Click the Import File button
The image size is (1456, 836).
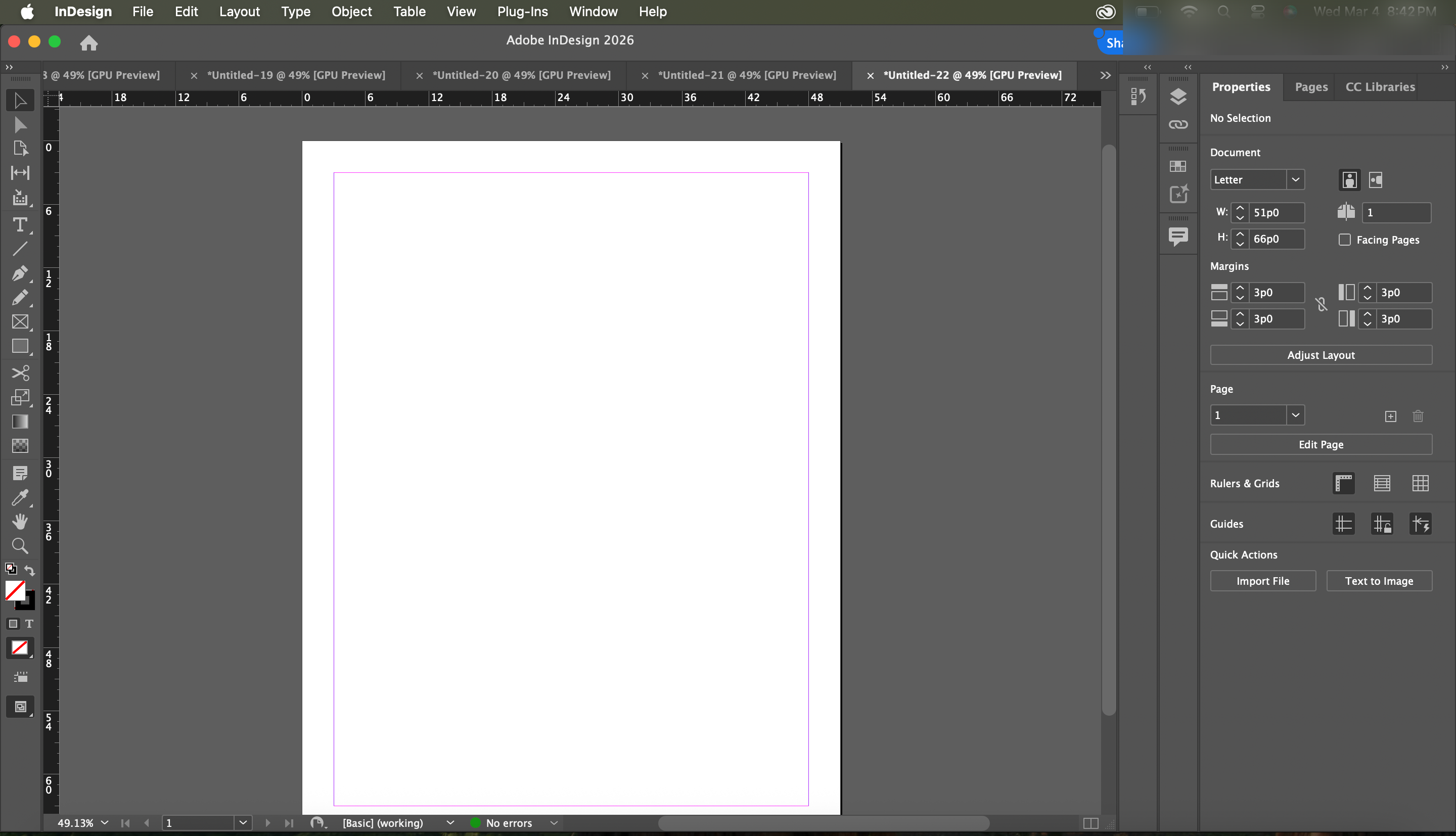(x=1262, y=581)
